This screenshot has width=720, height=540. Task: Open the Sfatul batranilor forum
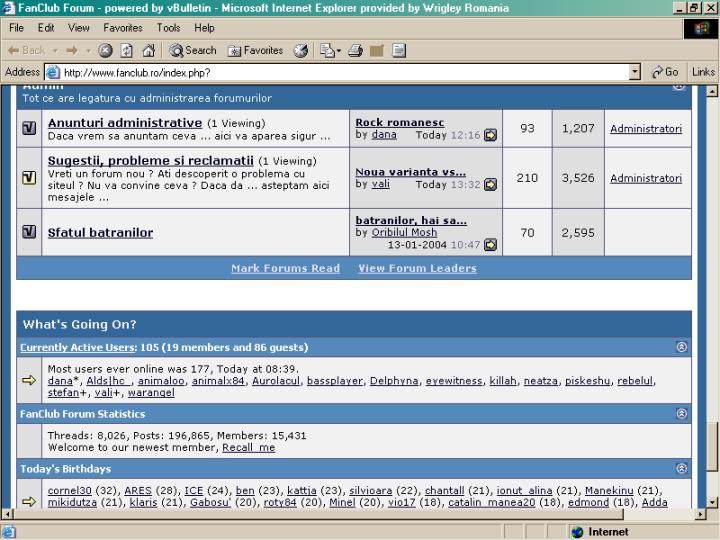(100, 233)
